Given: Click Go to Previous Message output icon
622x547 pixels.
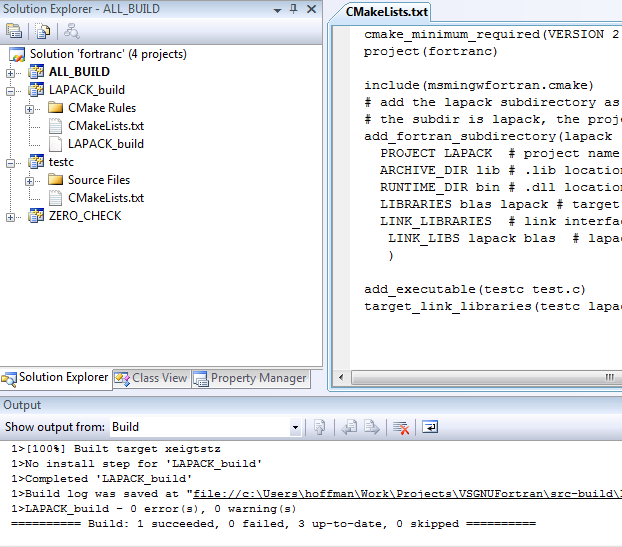Looking at the screenshot, I should pos(349,427).
